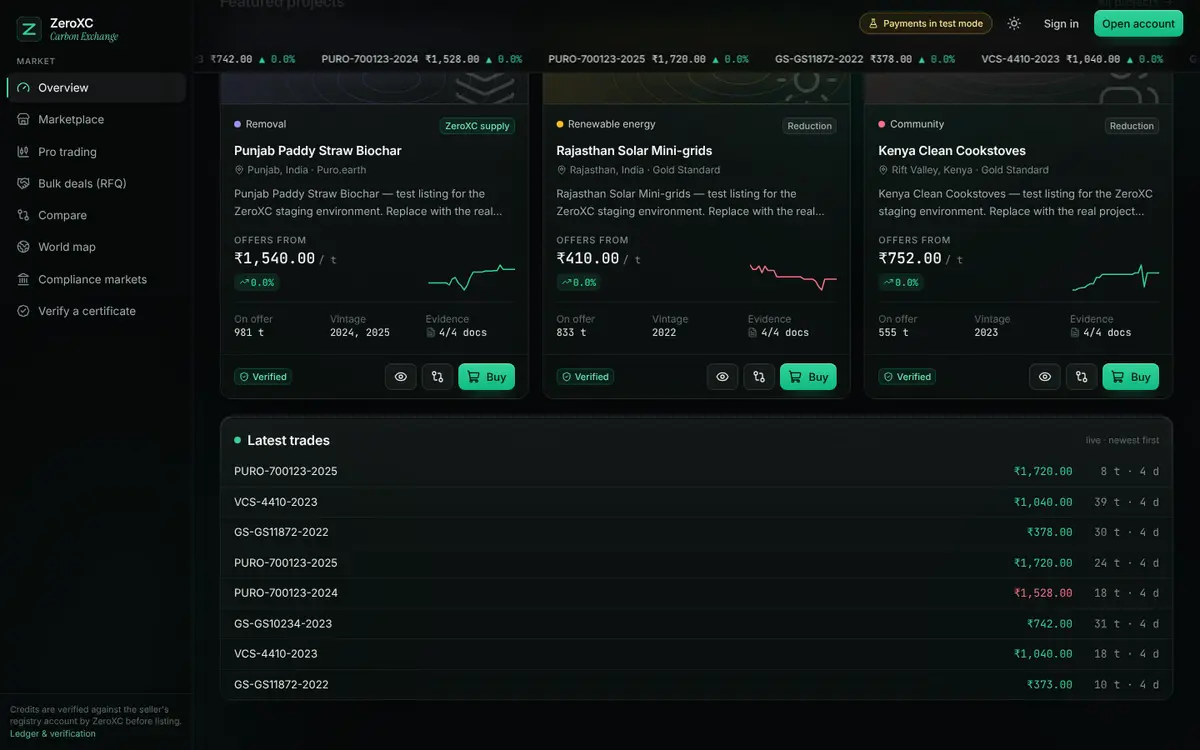Click the Reduction tag on the Kenya card
The height and width of the screenshot is (750, 1200).
click(1131, 126)
